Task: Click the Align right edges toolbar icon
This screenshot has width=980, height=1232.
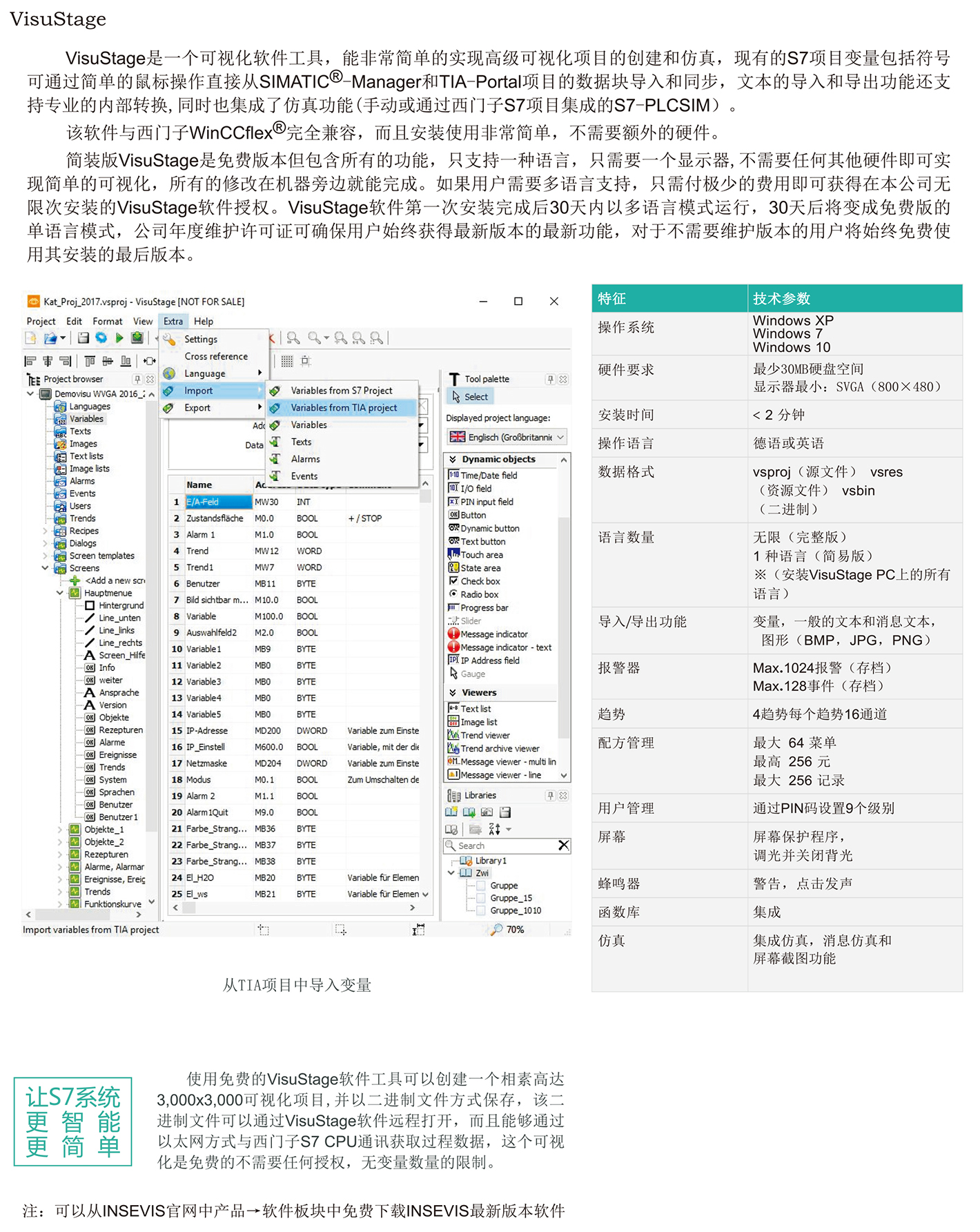Action: tap(66, 361)
